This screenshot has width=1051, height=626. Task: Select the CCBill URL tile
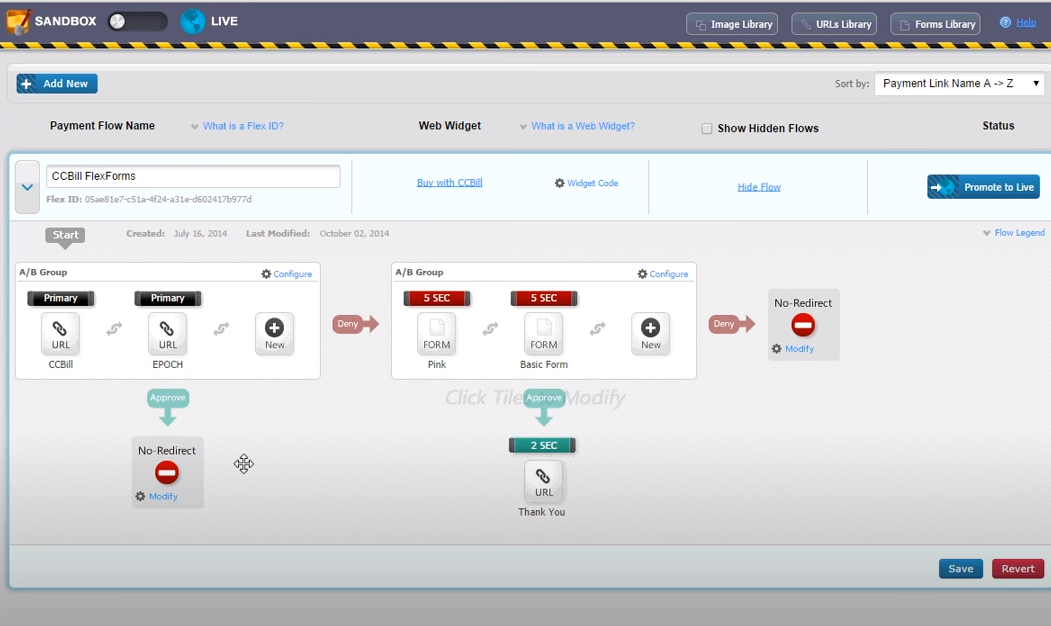60,334
